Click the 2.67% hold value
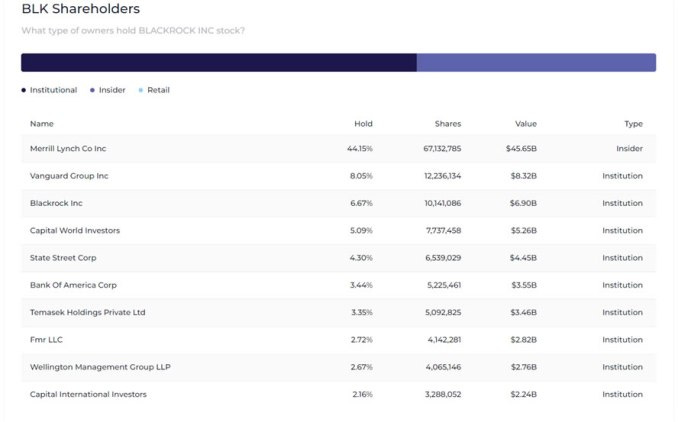The width and height of the screenshot is (678, 422). (x=361, y=367)
